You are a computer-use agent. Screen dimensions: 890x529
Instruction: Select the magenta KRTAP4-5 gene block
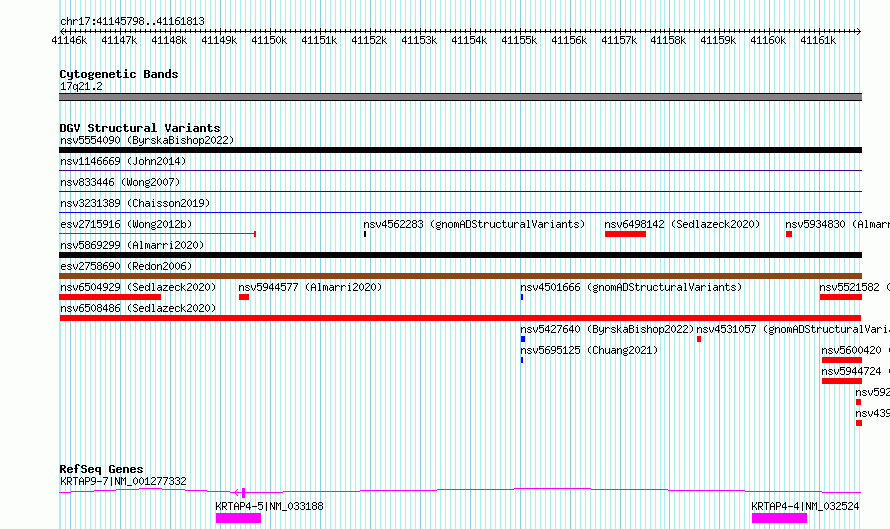point(238,518)
